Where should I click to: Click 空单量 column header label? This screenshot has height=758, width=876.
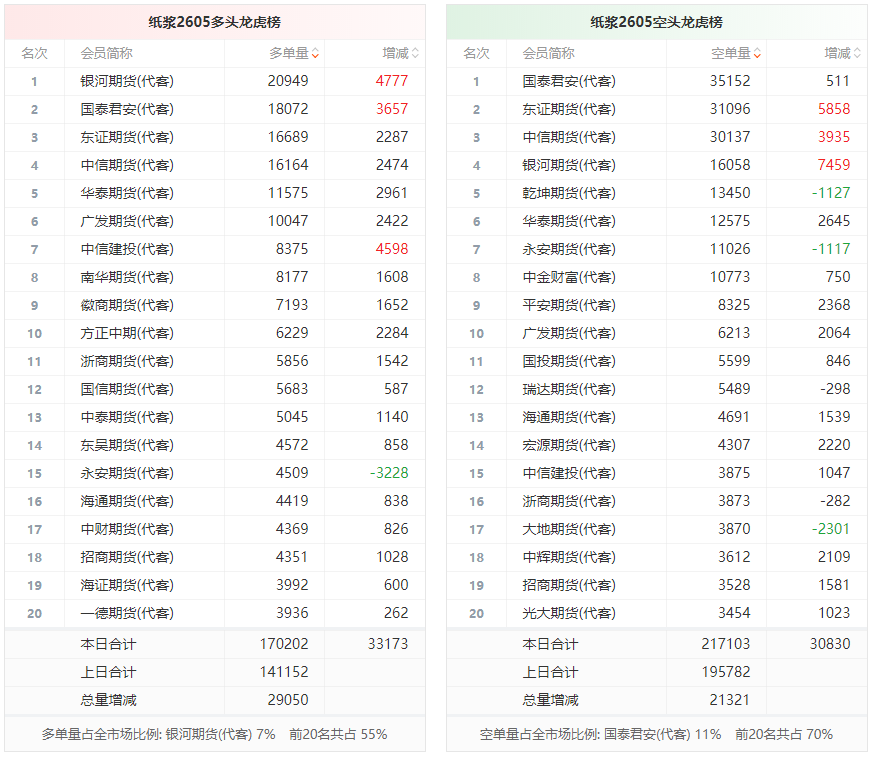(731, 54)
